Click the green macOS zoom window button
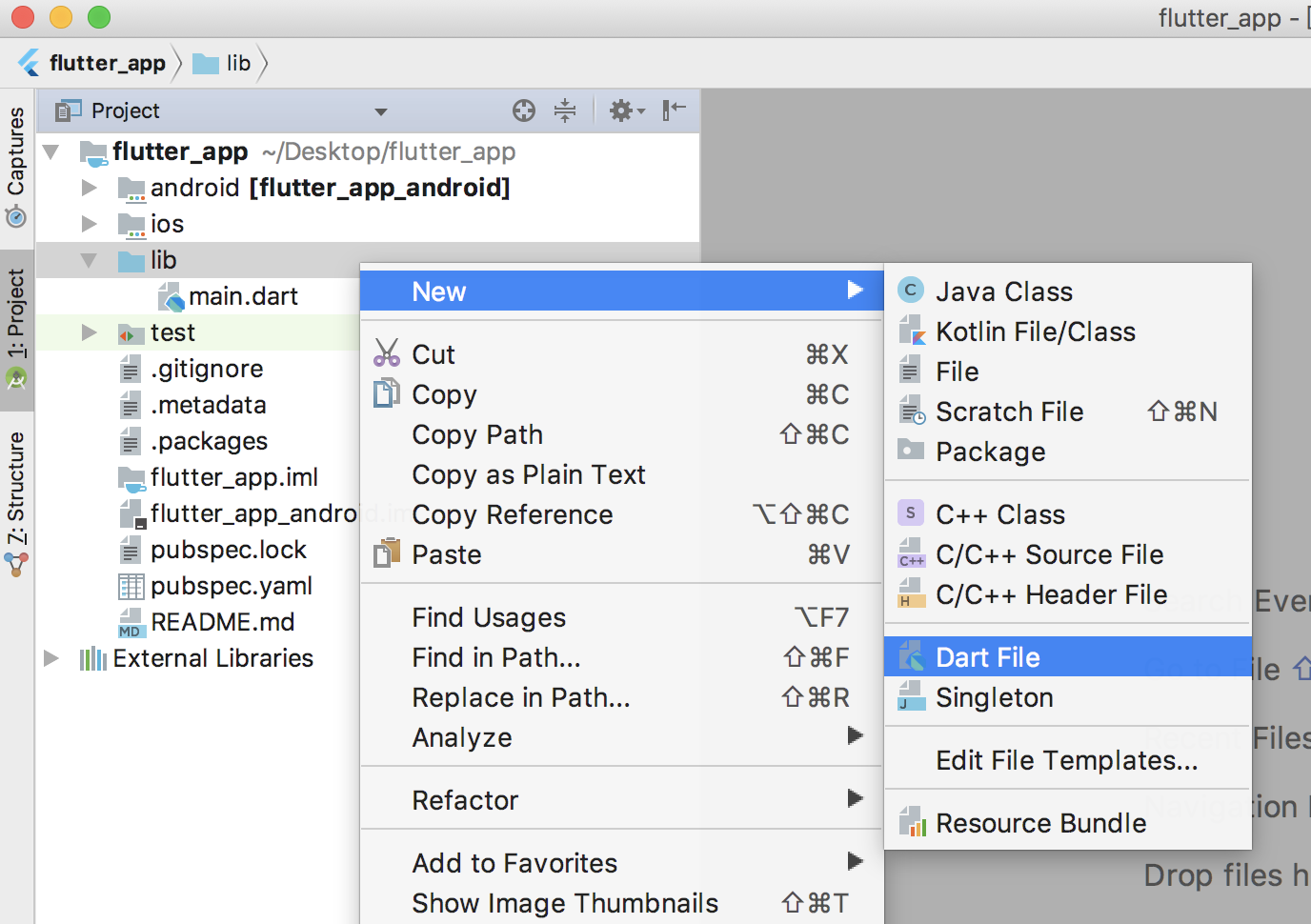This screenshot has width=1311, height=924. pyautogui.click(x=99, y=17)
